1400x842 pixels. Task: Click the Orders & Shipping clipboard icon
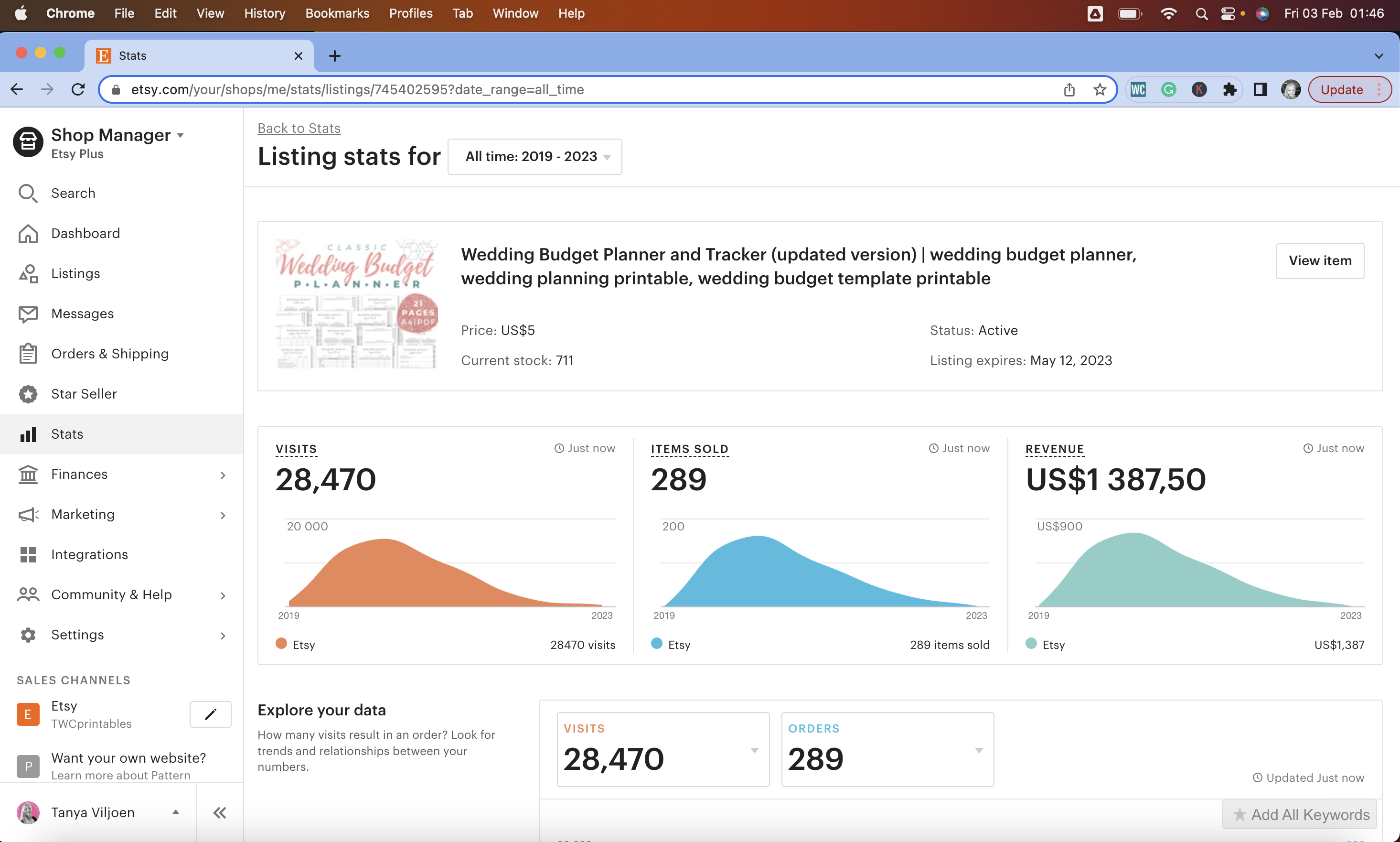[x=28, y=354]
